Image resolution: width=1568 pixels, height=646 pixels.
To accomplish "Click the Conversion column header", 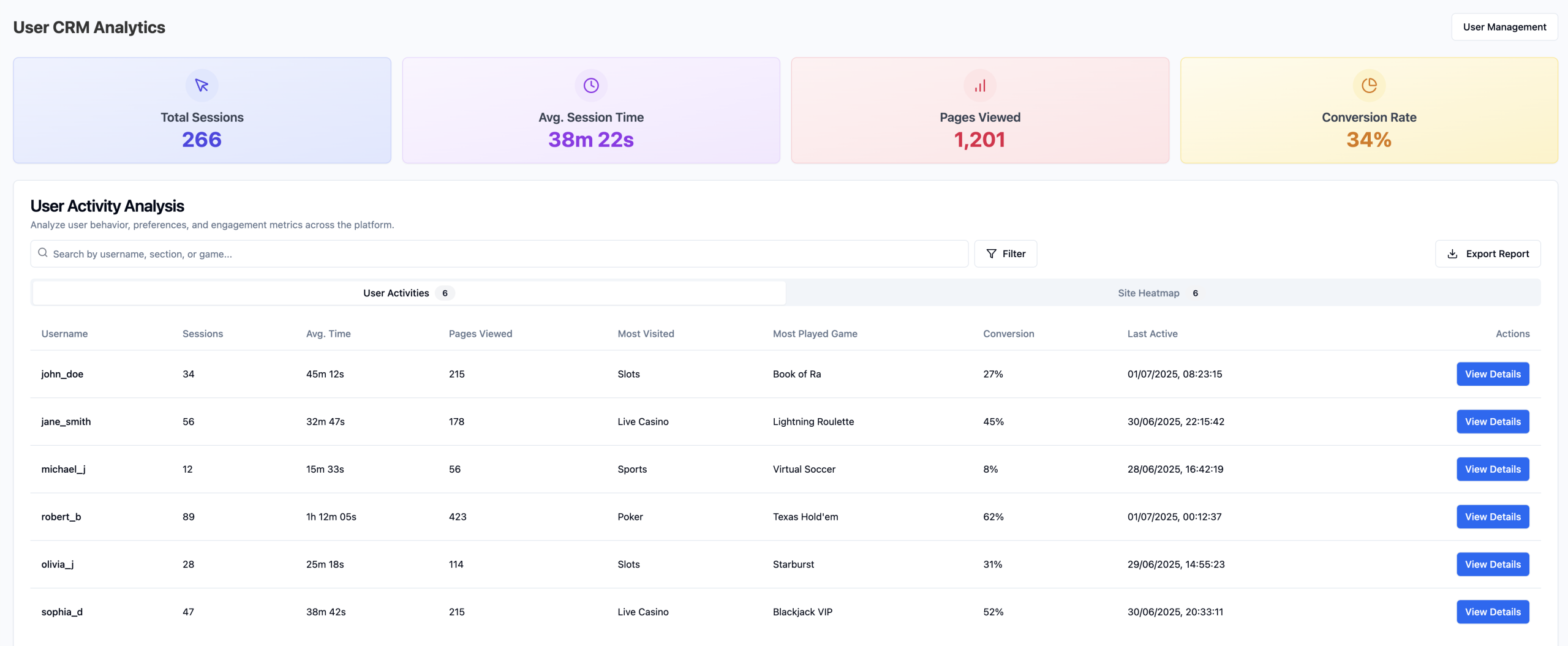I will 1009,334.
